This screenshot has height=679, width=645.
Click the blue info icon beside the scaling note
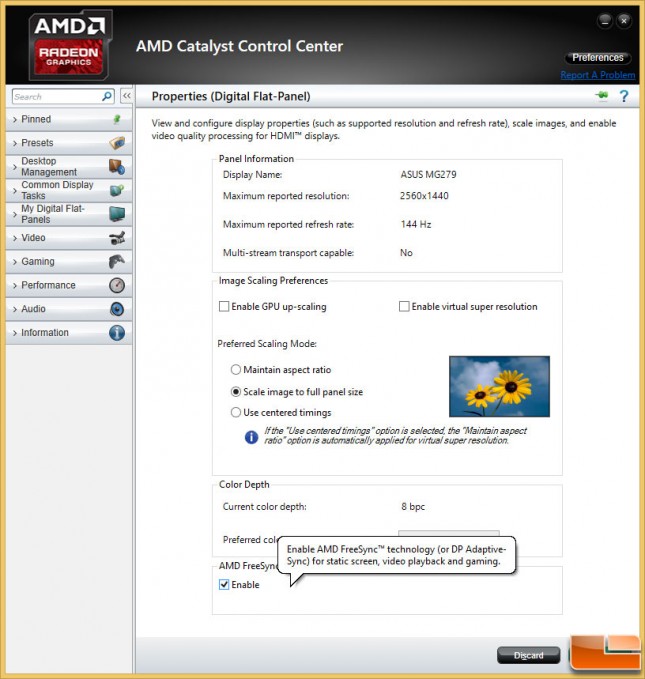click(x=251, y=437)
